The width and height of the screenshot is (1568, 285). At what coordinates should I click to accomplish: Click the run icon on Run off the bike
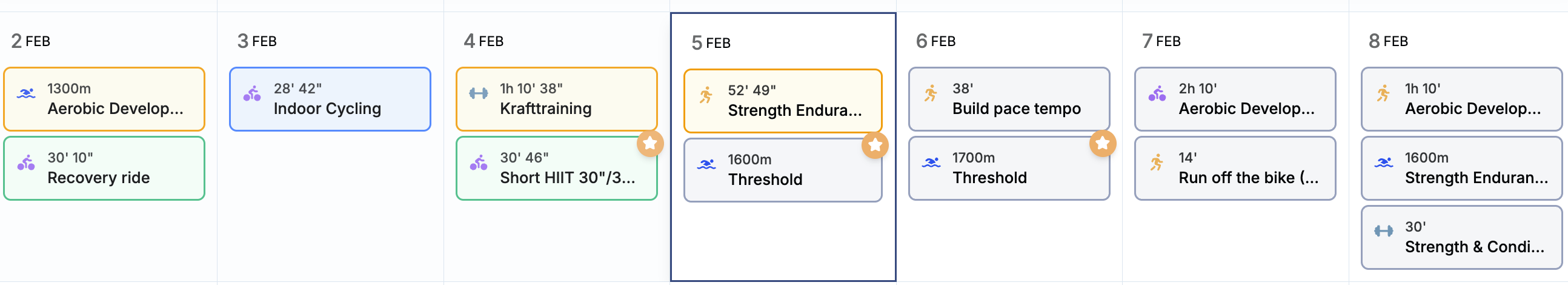tap(1157, 163)
